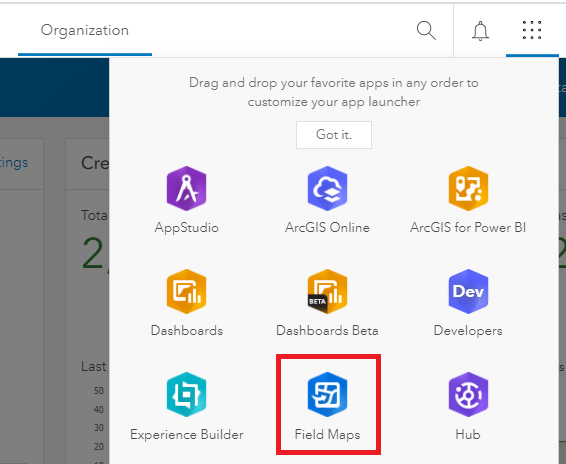The width and height of the screenshot is (566, 464).
Task: Click the ArcGIS Online label text
Action: point(327,227)
